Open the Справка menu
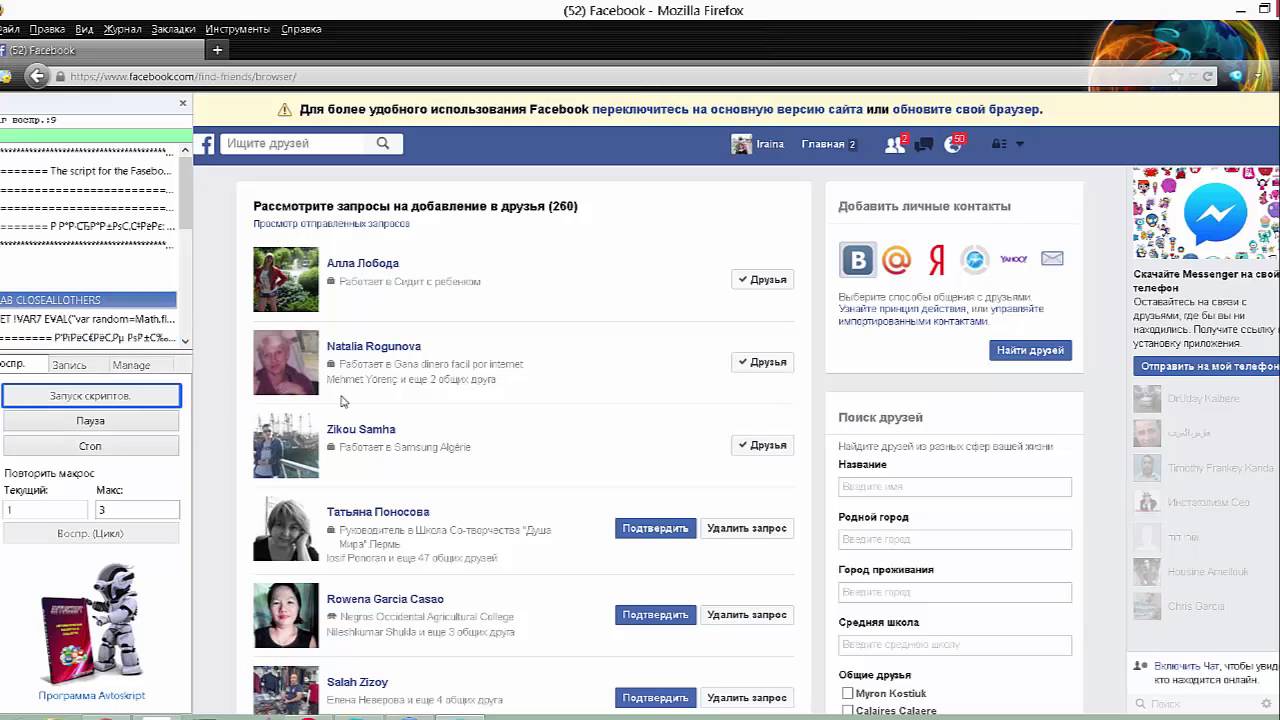The width and height of the screenshot is (1280, 720). pos(301,29)
